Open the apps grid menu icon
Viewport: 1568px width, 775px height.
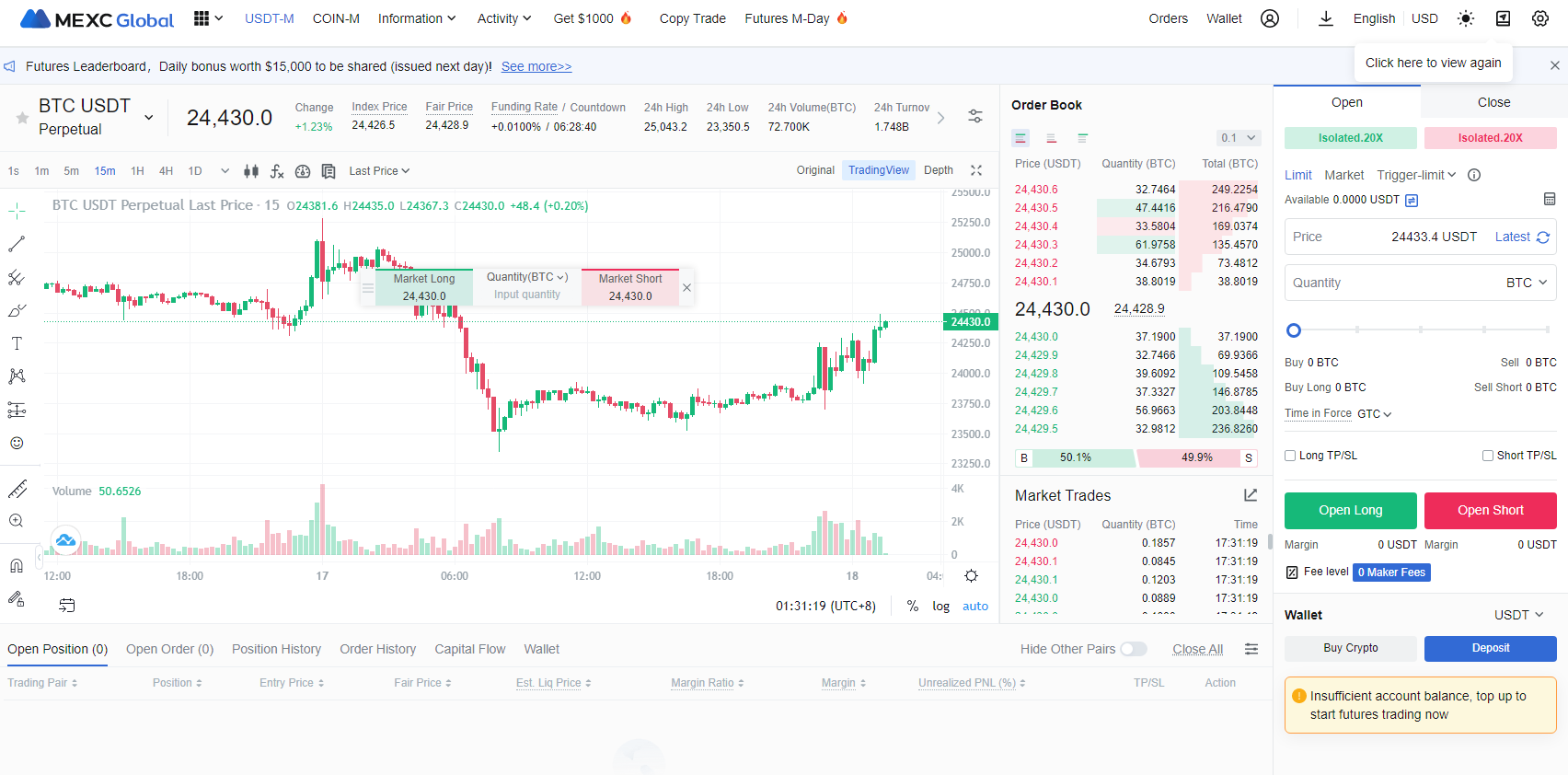tap(202, 18)
